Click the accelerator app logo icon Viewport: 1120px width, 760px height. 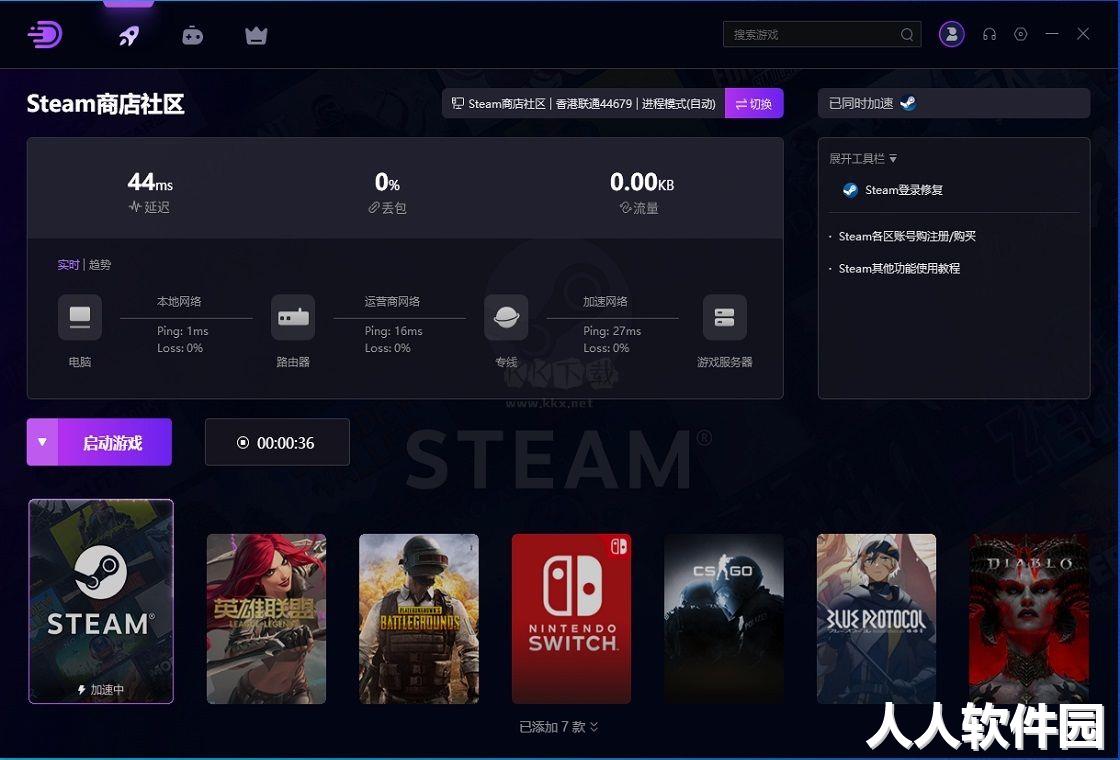(45, 34)
